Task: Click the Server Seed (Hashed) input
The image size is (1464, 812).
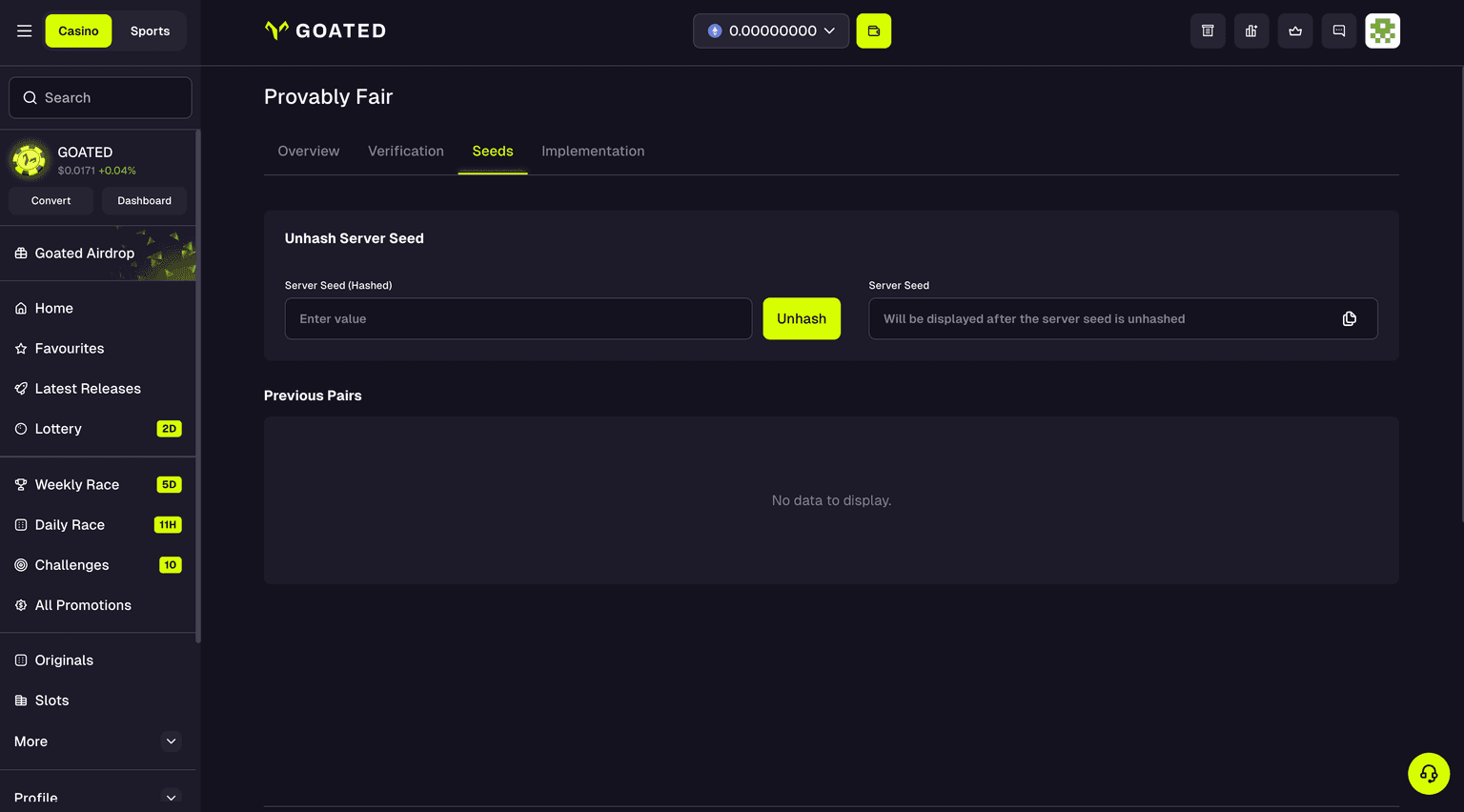Action: pyautogui.click(x=518, y=318)
